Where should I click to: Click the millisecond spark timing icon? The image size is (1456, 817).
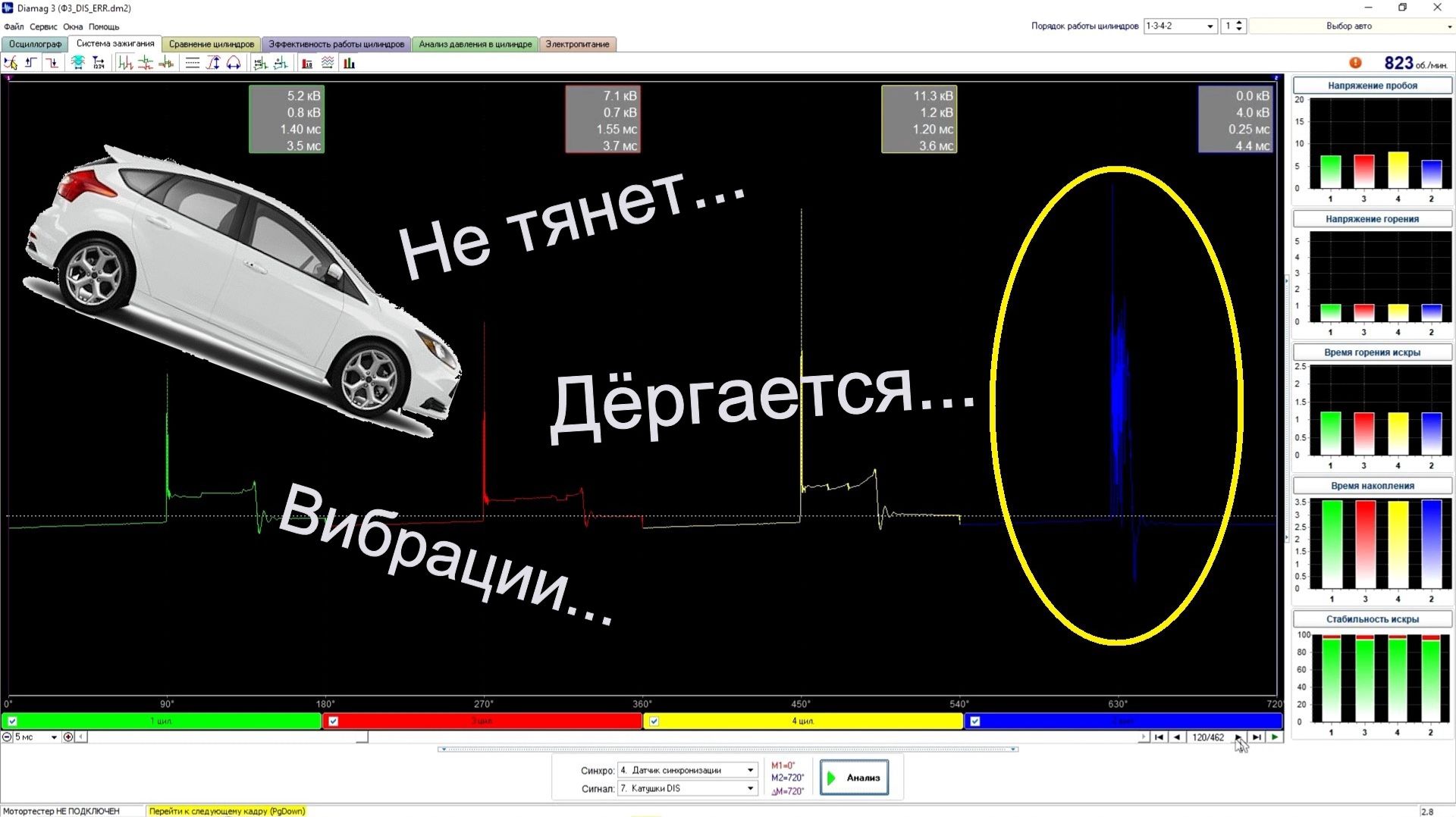click(260, 63)
